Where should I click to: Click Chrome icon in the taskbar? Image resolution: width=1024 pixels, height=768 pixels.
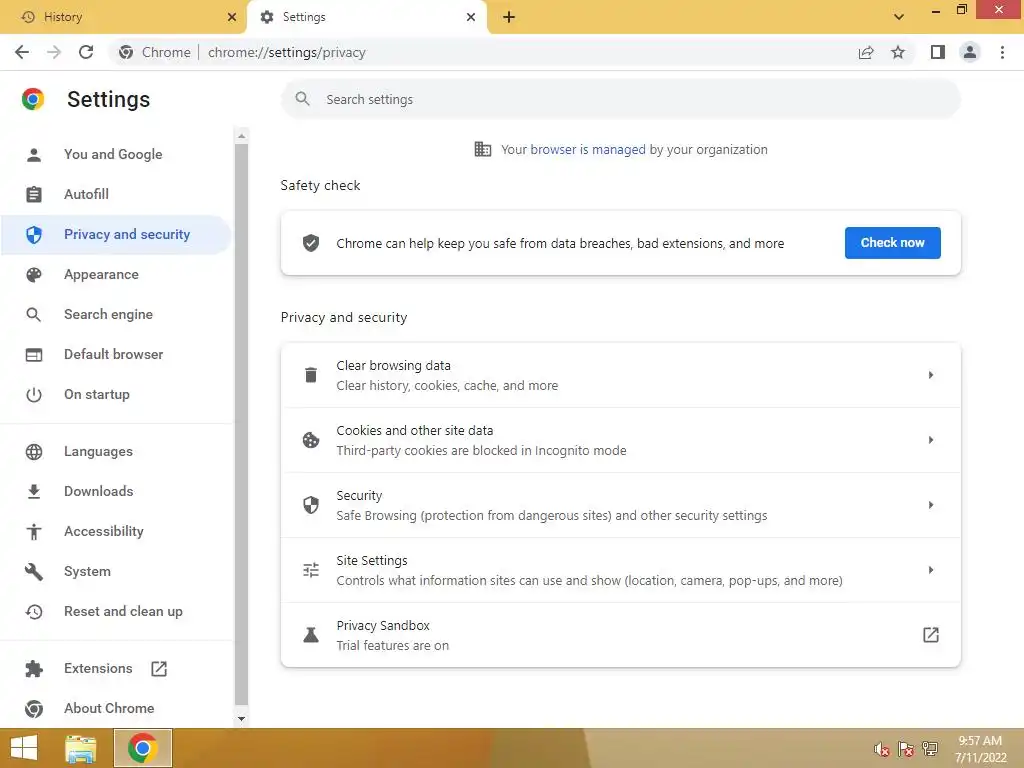tap(143, 748)
